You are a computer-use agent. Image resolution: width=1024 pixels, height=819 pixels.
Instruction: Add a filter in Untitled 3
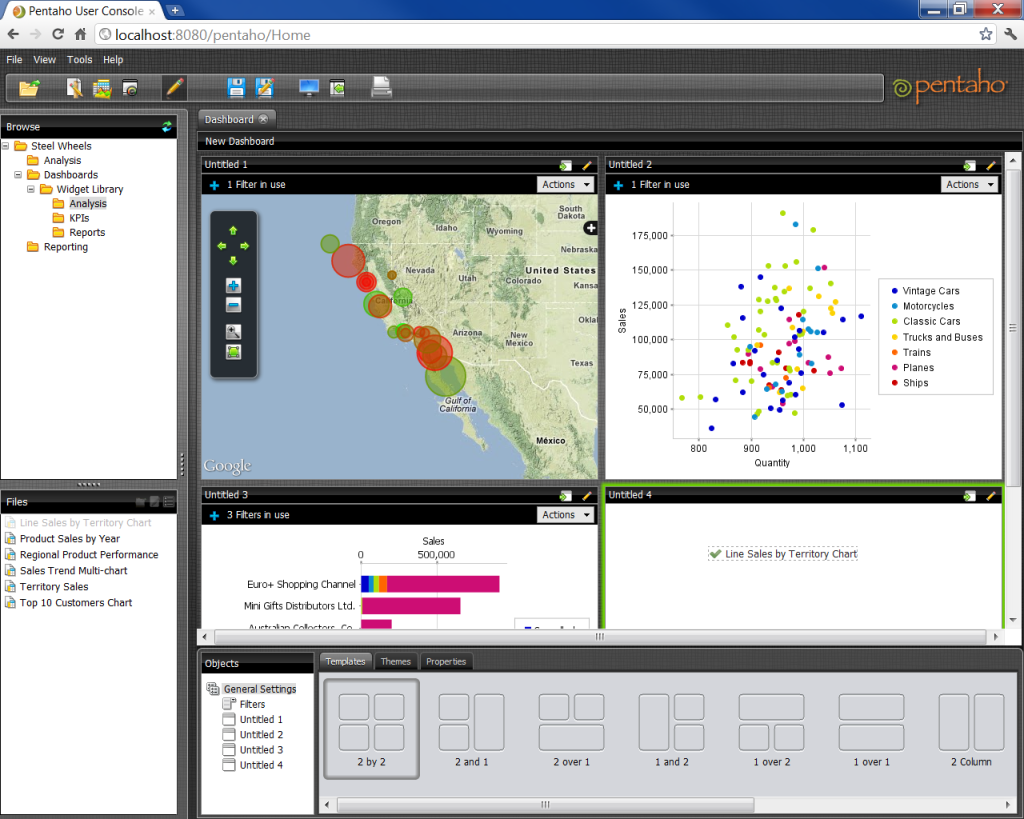click(x=214, y=516)
